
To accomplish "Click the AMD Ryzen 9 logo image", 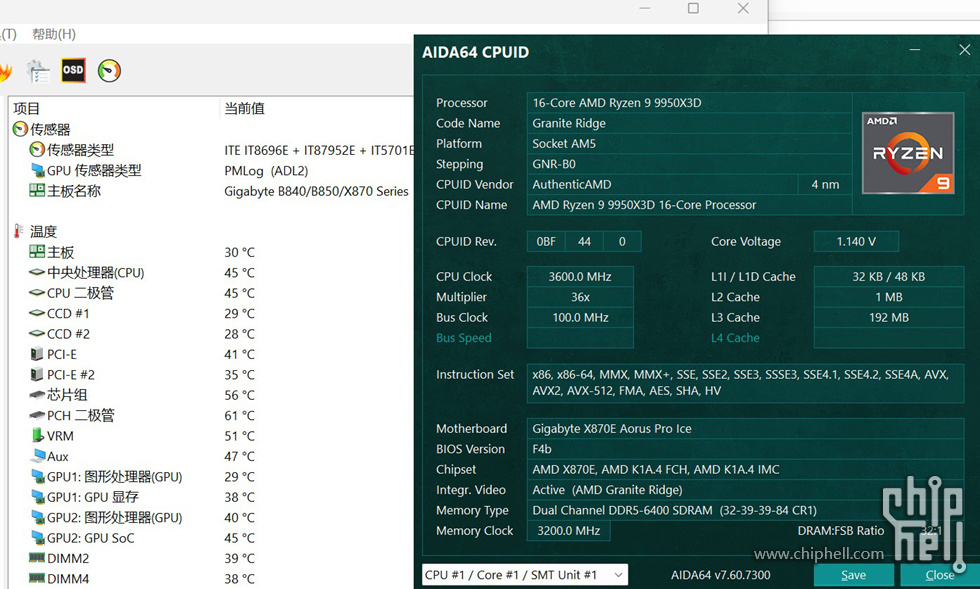I will coord(908,153).
